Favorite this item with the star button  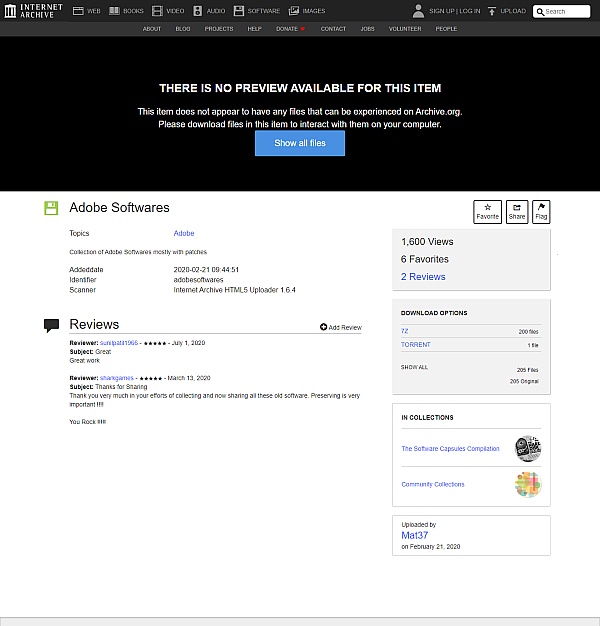tap(487, 212)
